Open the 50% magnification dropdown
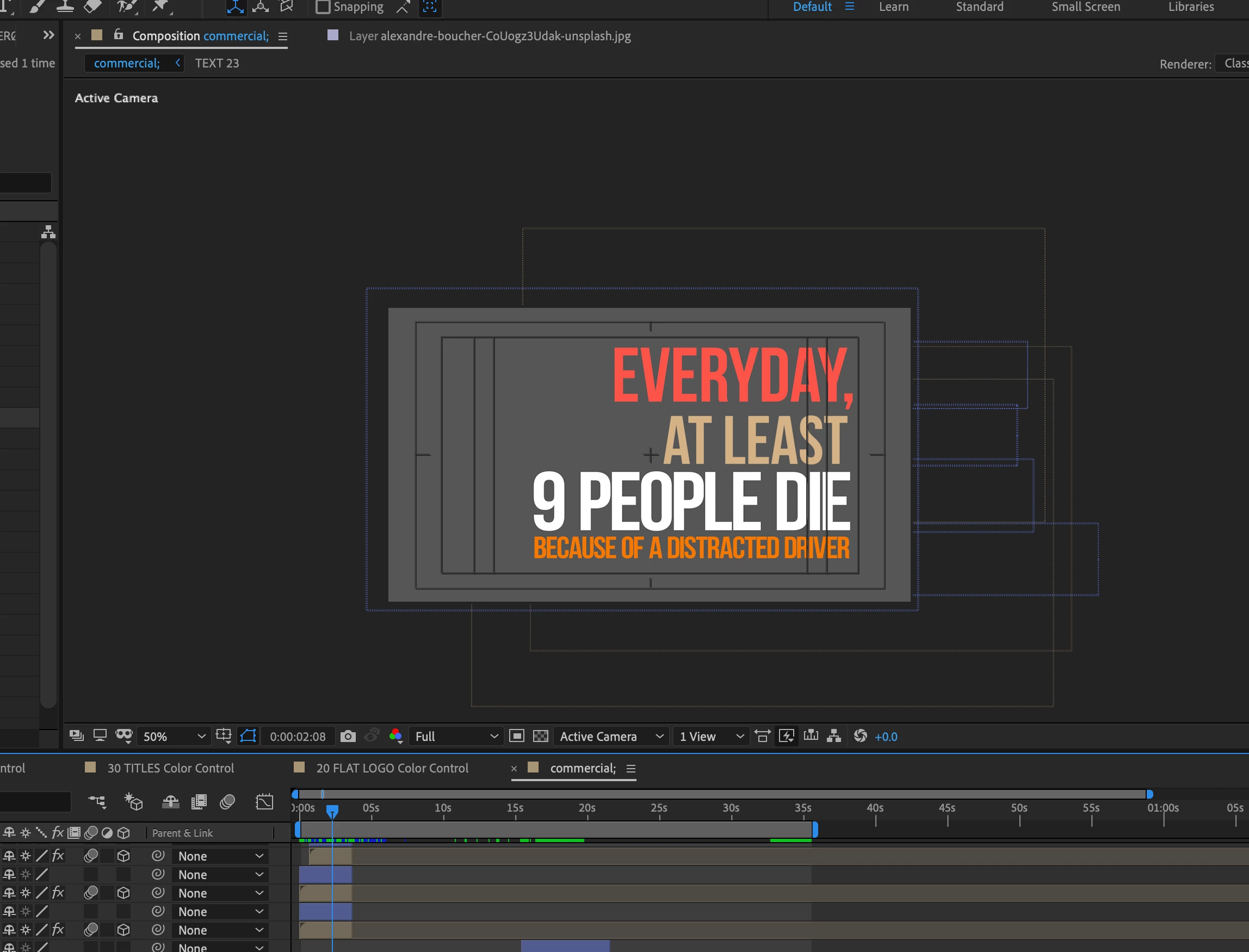Viewport: 1249px width, 952px height. pyautogui.click(x=174, y=736)
